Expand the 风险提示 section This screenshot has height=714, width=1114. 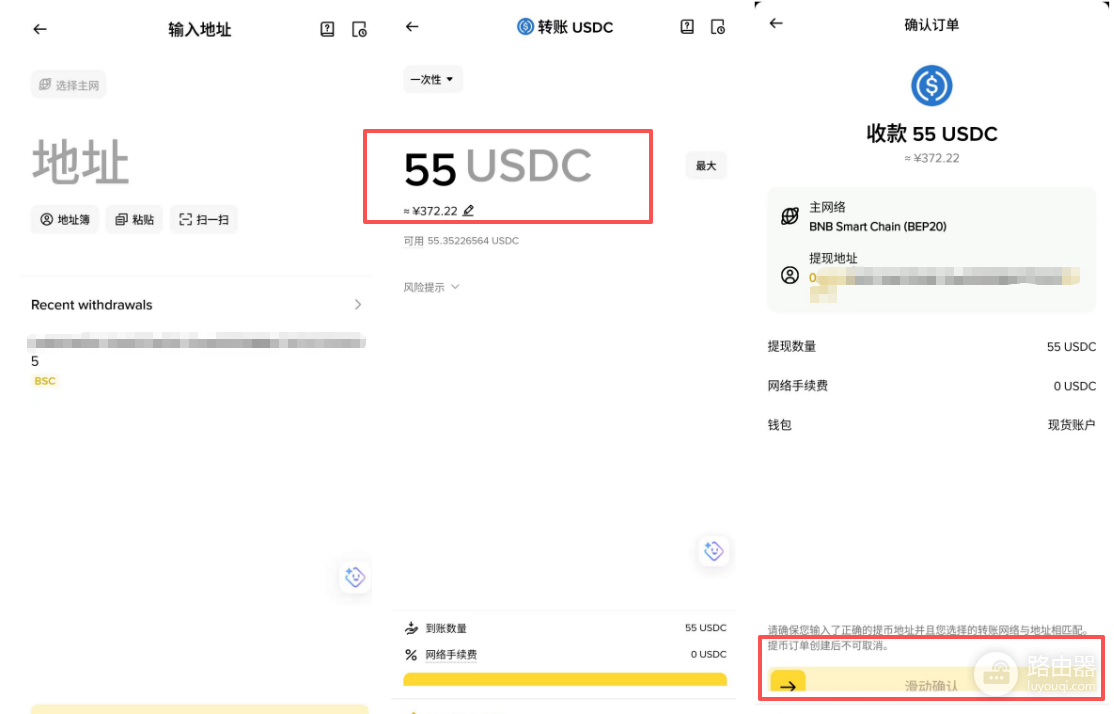pos(431,287)
